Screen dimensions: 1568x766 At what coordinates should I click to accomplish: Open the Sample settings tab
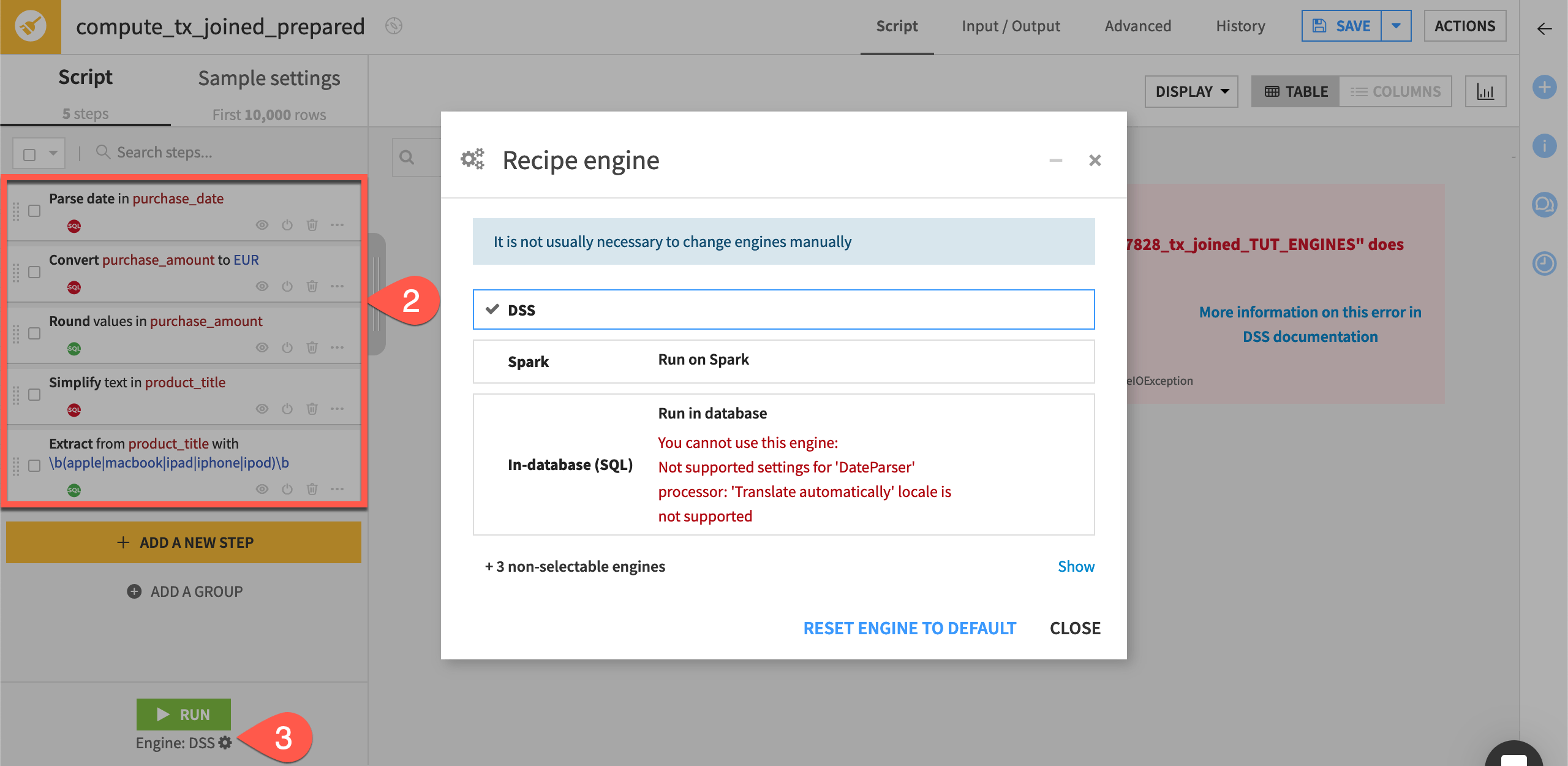pyautogui.click(x=268, y=78)
